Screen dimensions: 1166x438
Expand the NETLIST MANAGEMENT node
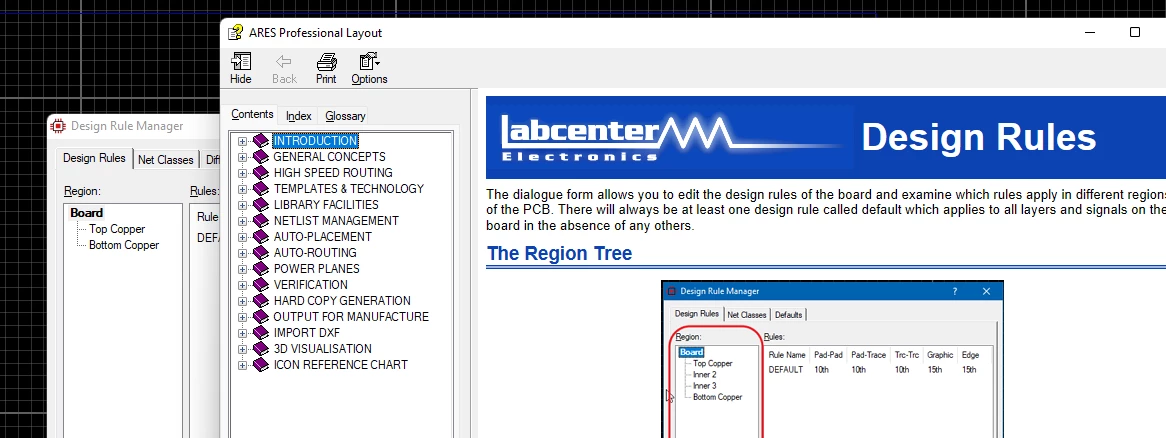pos(242,221)
